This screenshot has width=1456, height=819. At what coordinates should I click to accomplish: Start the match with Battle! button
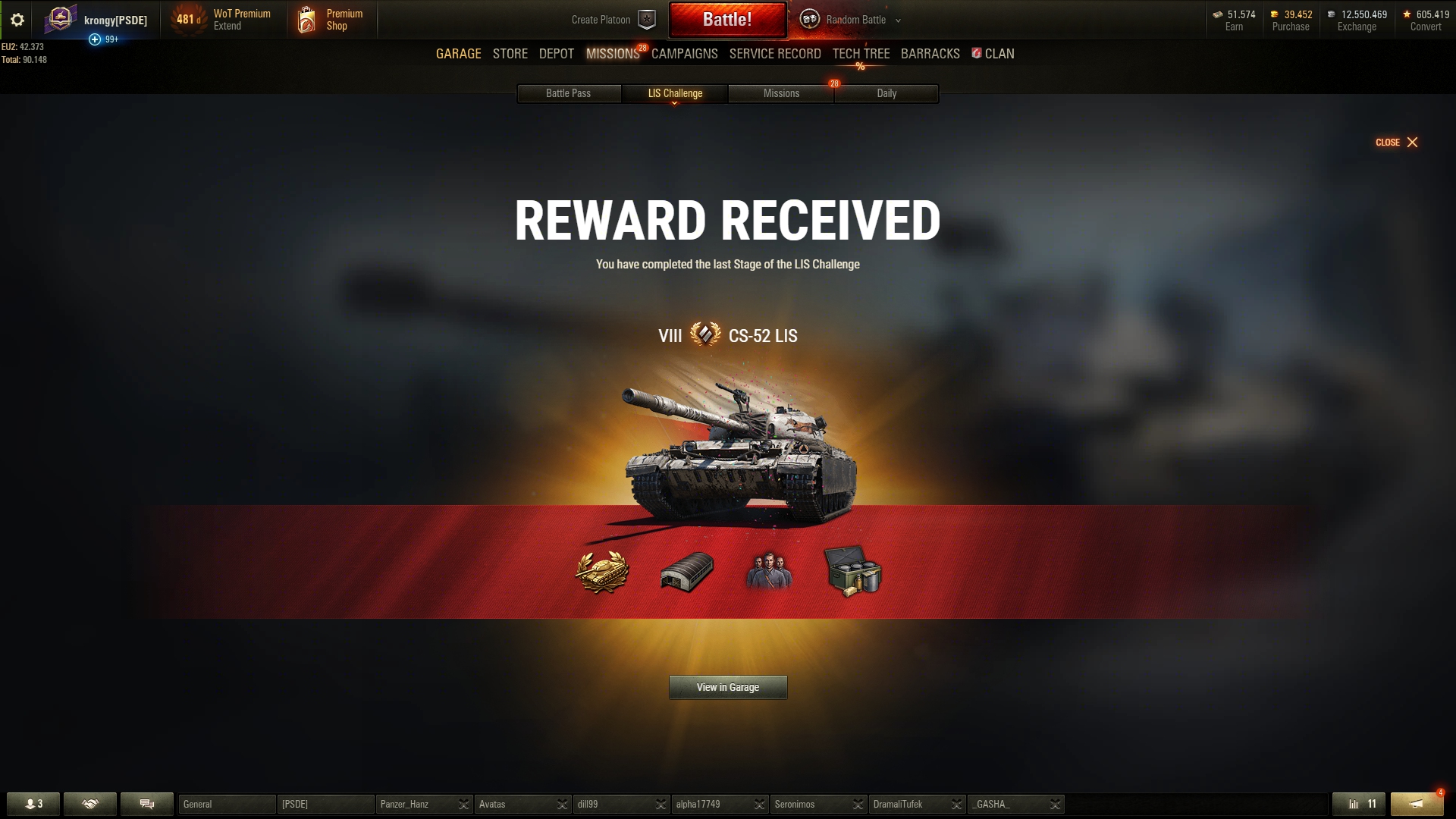coord(727,20)
